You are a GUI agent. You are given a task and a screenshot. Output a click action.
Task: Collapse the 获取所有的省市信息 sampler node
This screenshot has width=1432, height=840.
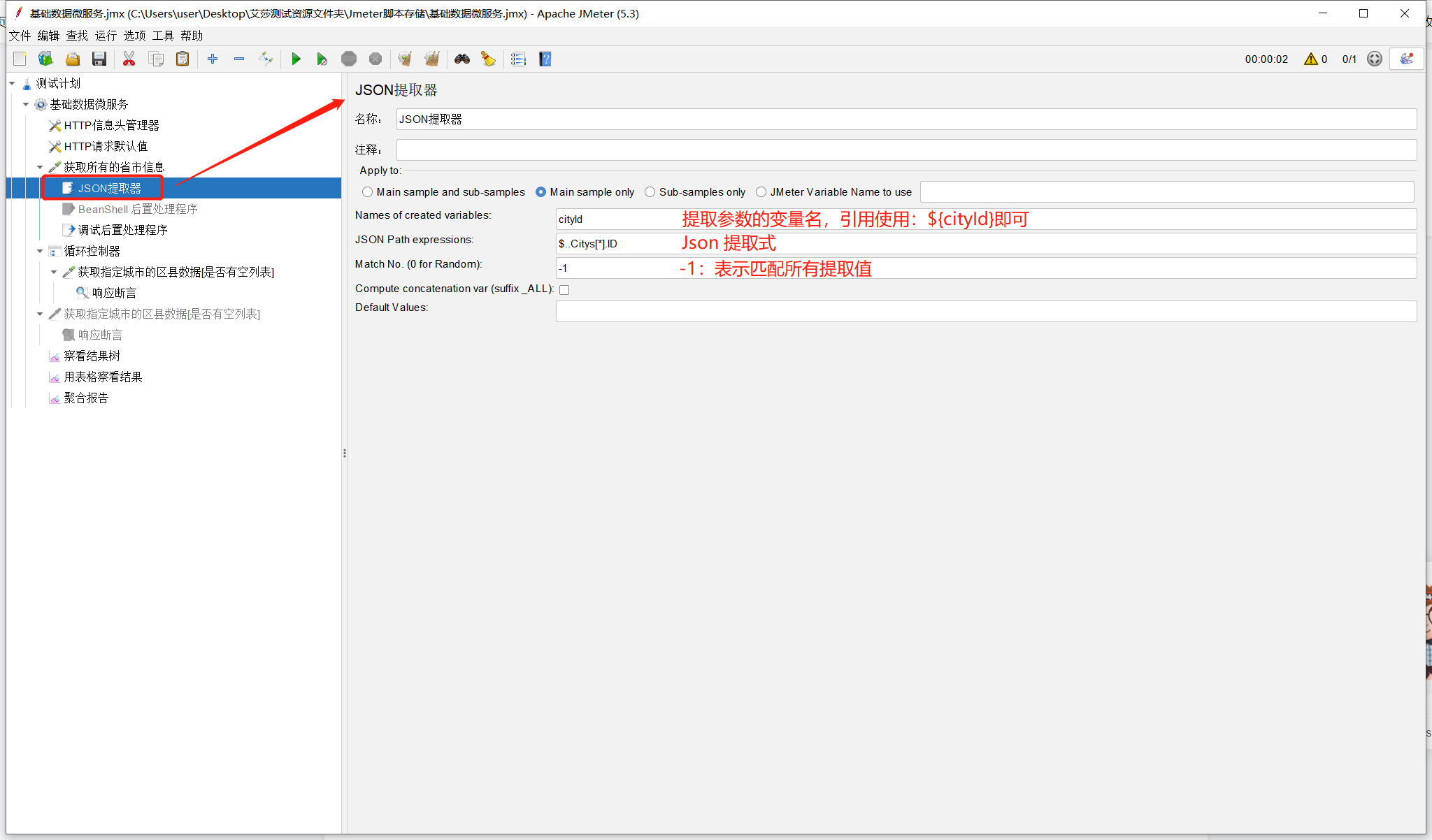tap(41, 166)
